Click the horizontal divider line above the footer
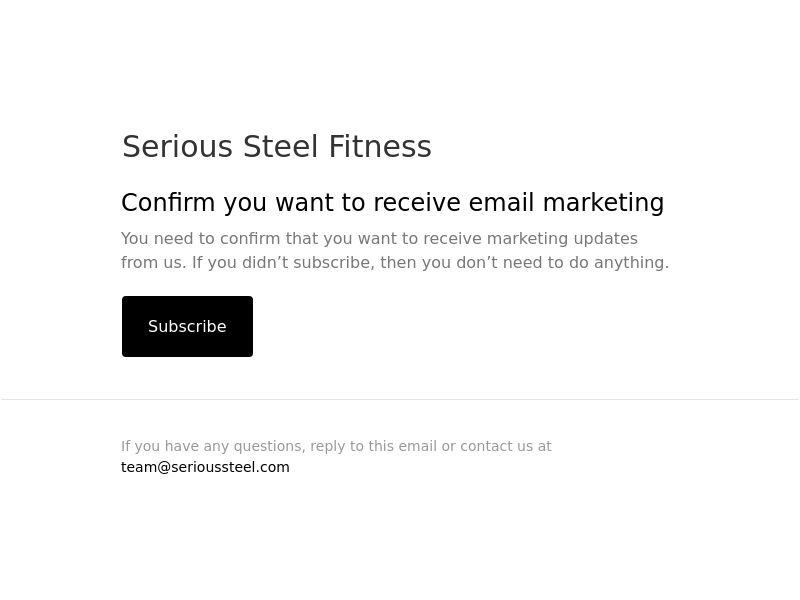This screenshot has width=800, height=600. pos(400,399)
